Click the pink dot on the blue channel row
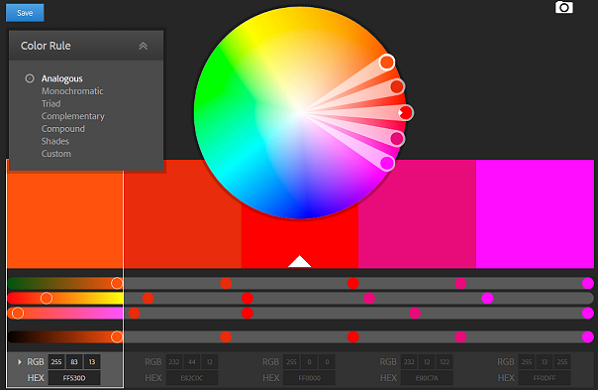 pyautogui.click(x=415, y=313)
